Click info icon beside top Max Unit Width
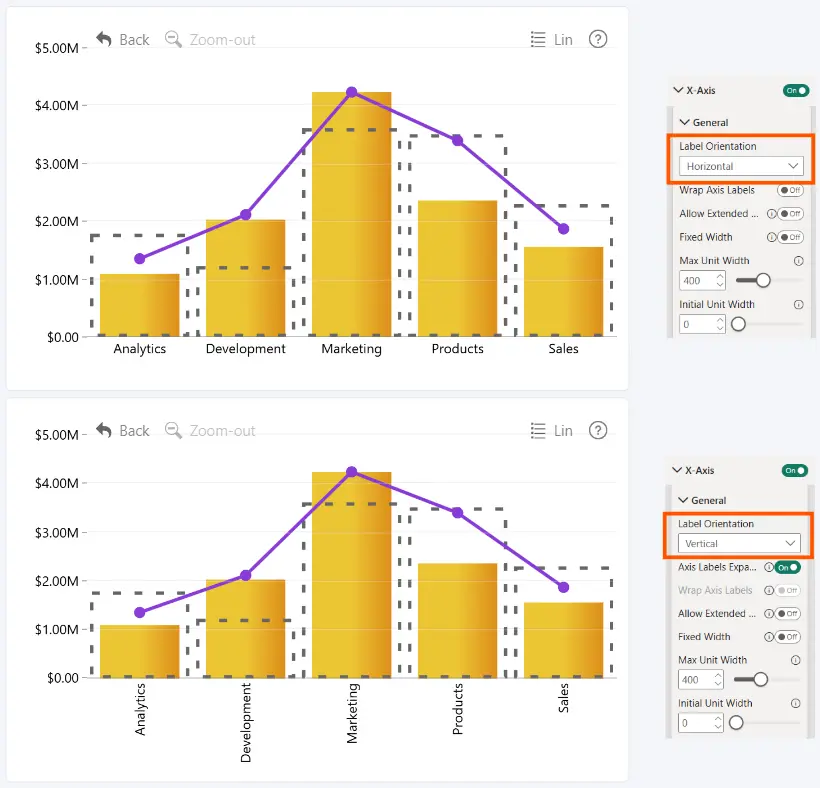 (x=798, y=260)
